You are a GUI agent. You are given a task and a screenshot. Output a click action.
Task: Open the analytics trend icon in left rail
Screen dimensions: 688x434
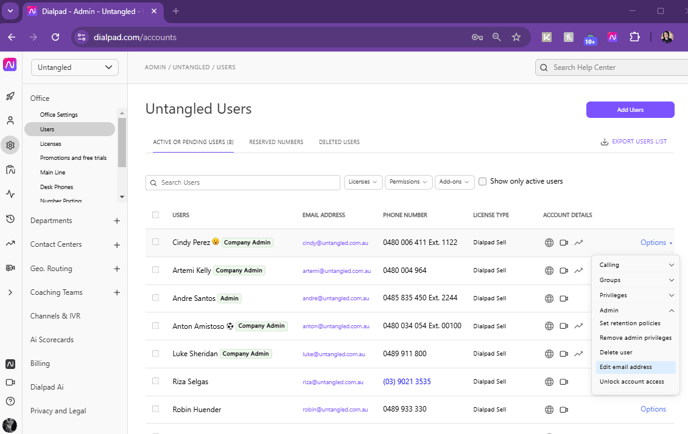coord(10,243)
